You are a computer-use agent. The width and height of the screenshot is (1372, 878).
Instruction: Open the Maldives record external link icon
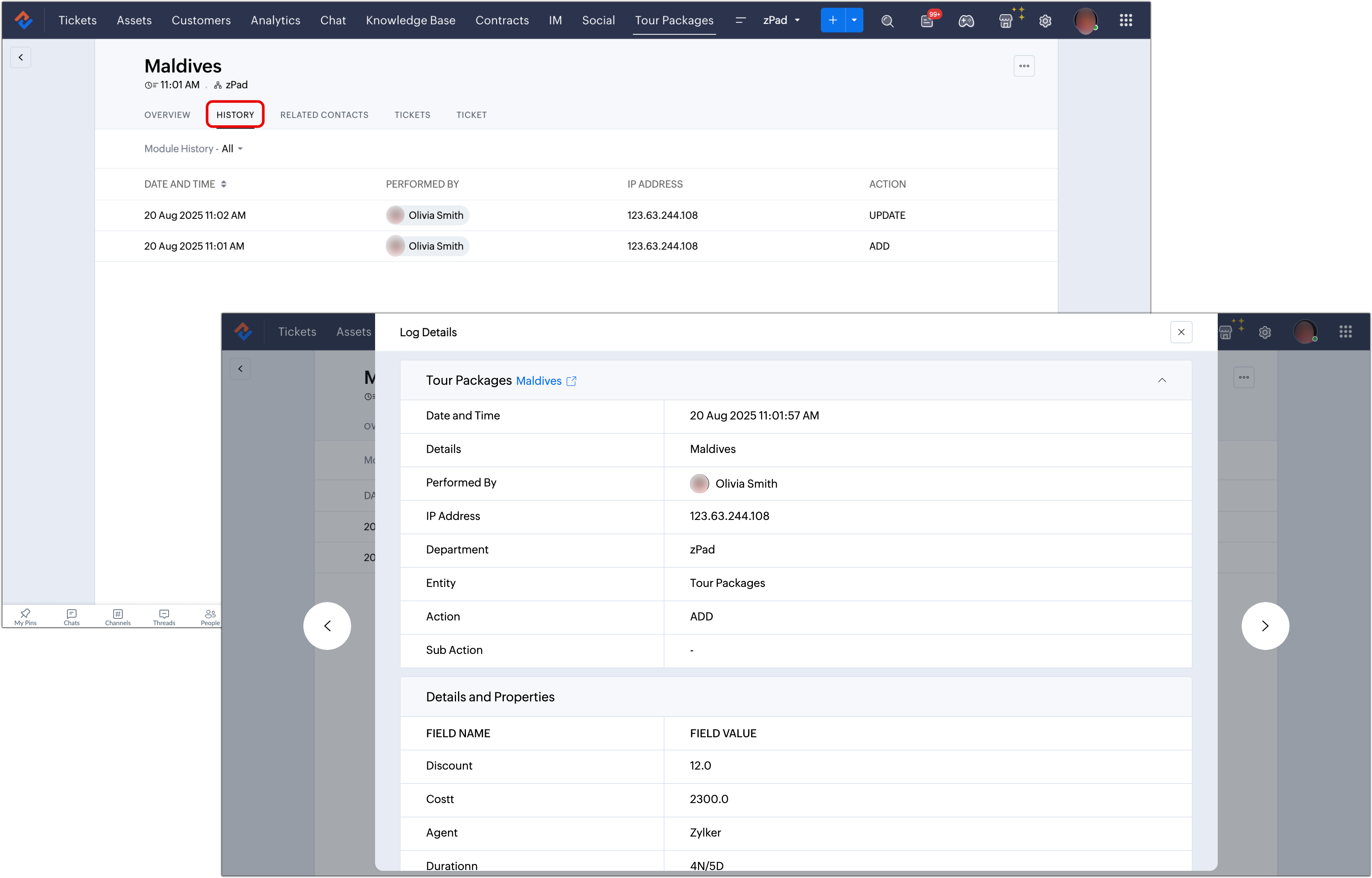pos(571,381)
